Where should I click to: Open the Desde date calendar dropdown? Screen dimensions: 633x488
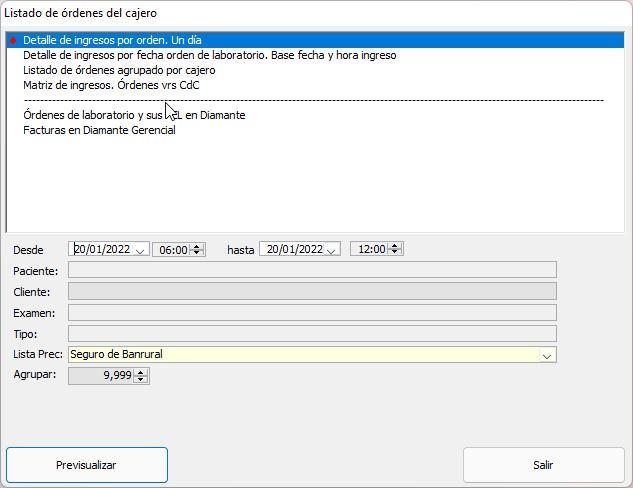click(140, 250)
